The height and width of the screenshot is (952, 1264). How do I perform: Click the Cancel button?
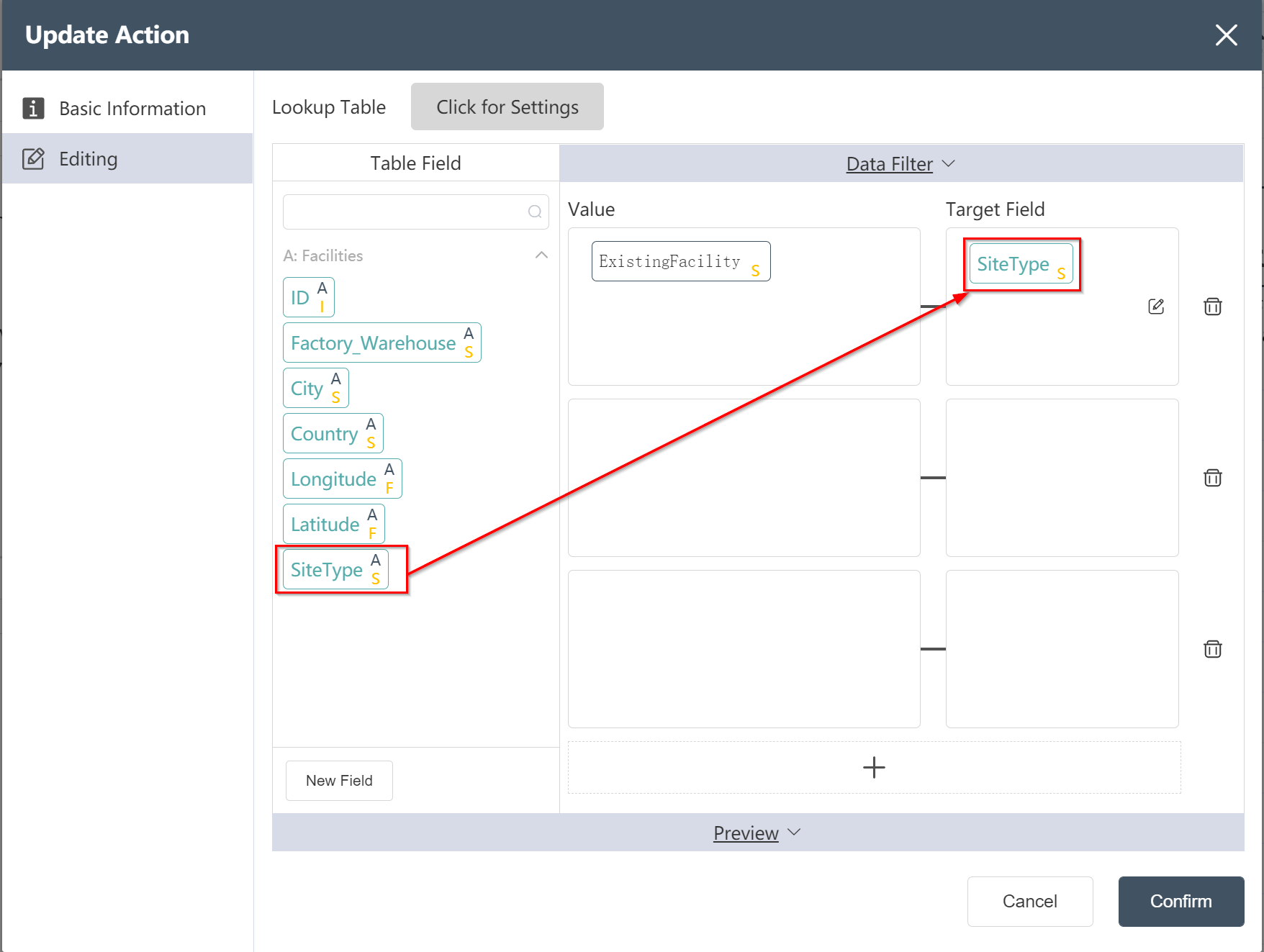[x=1030, y=901]
